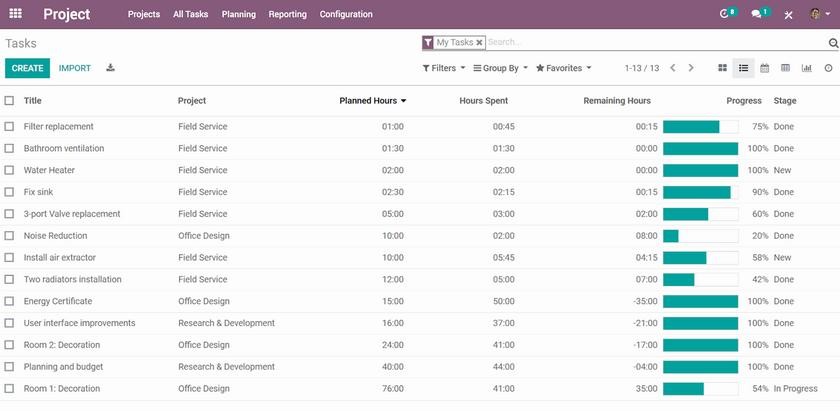The height and width of the screenshot is (411, 840).
Task: Check the Fix sink row
Action: pyautogui.click(x=9, y=192)
